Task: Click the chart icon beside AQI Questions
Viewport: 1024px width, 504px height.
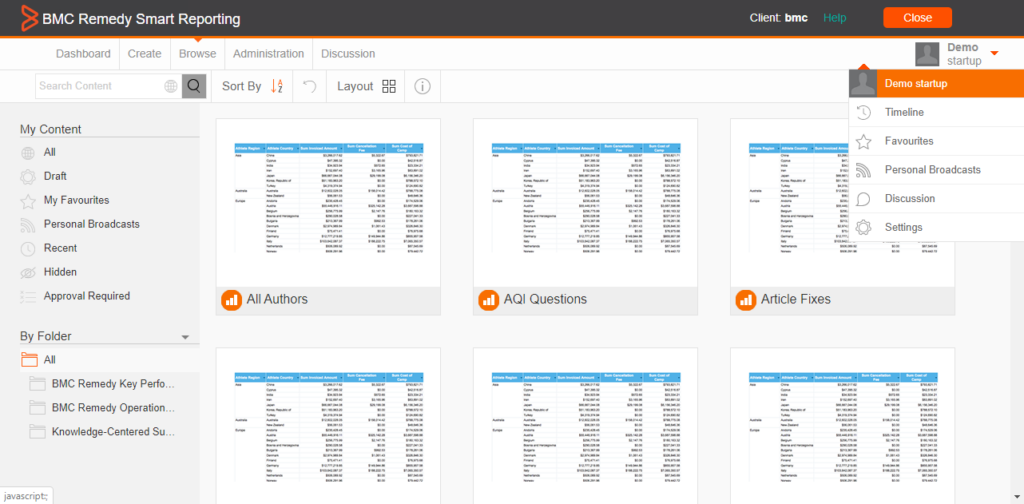Action: [488, 300]
